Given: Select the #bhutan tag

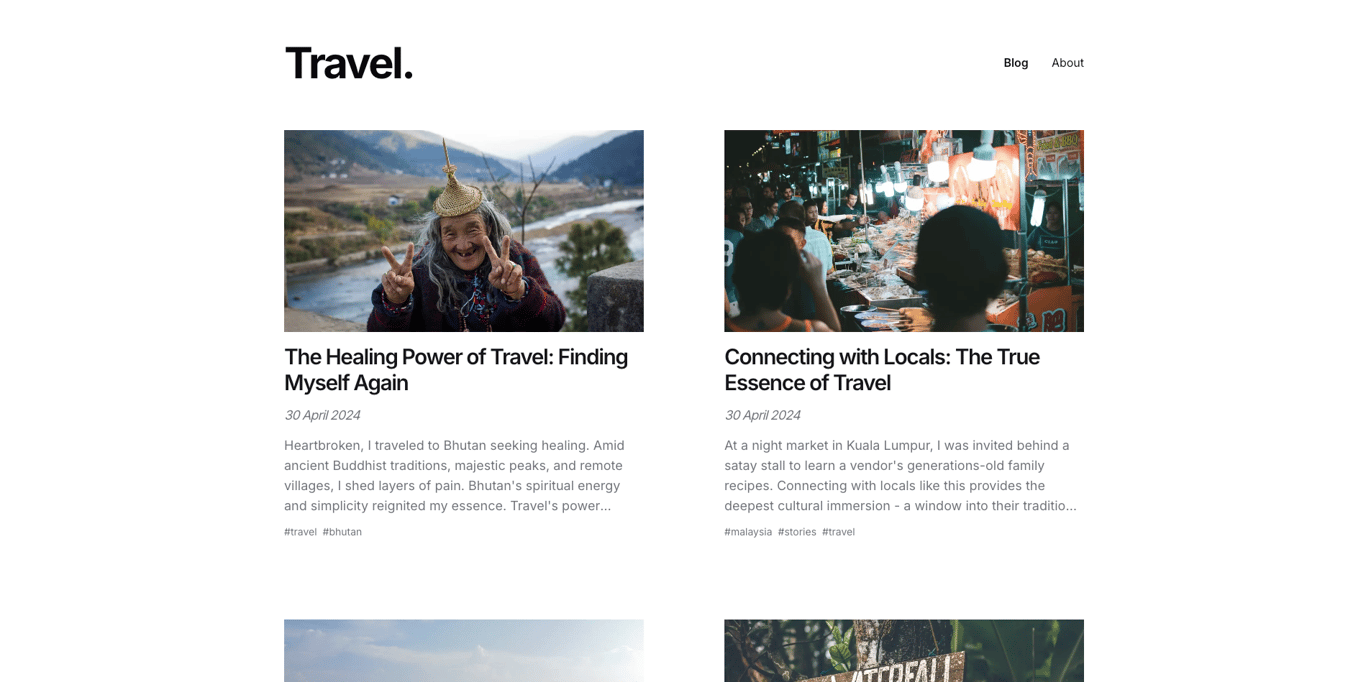Looking at the screenshot, I should (x=342, y=532).
